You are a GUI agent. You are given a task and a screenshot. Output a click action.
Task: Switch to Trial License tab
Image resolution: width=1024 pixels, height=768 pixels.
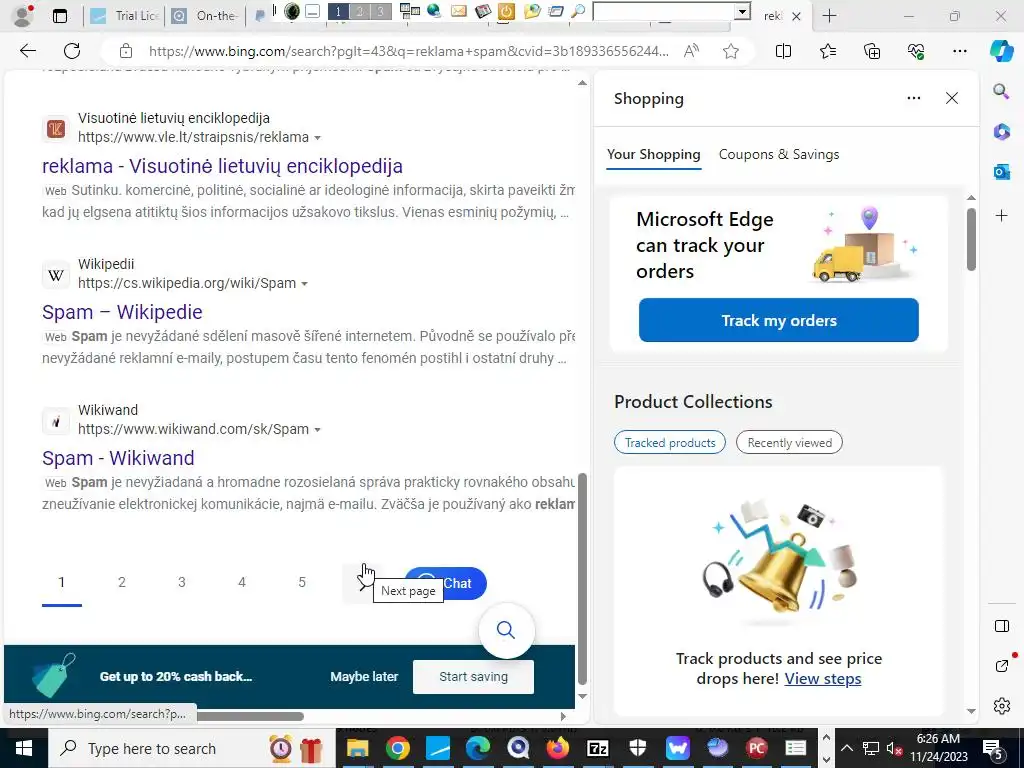(124, 16)
